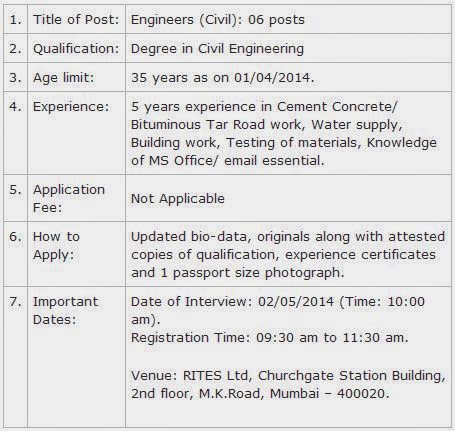Click the row number '7.' cell

[x=16, y=357]
